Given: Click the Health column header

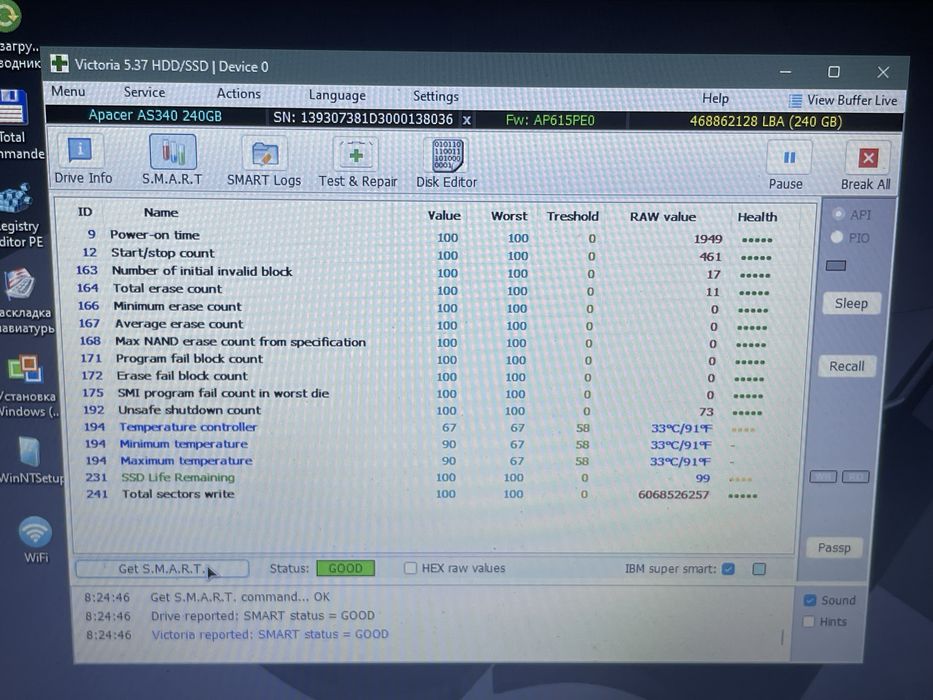Looking at the screenshot, I should click(x=757, y=217).
